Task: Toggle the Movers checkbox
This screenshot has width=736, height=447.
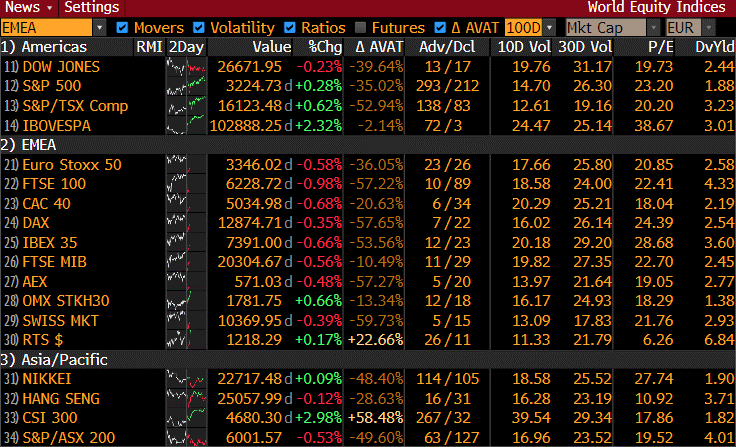Action: (123, 28)
